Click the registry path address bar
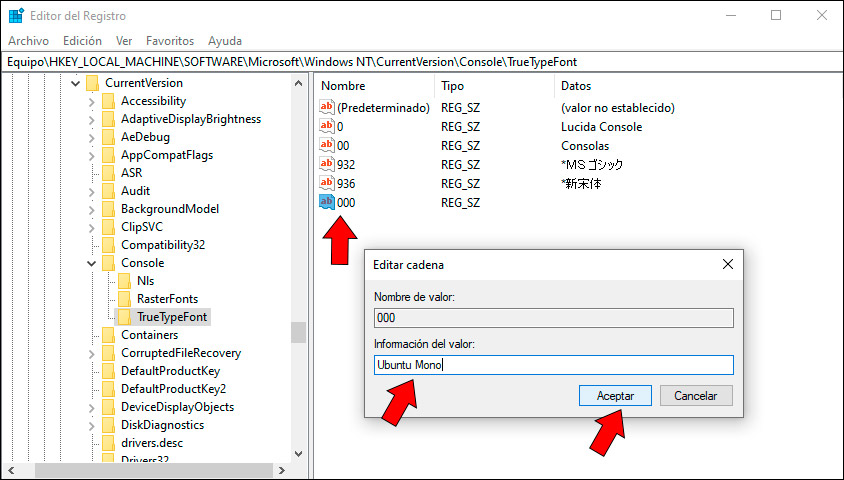The width and height of the screenshot is (844, 480). (422, 62)
